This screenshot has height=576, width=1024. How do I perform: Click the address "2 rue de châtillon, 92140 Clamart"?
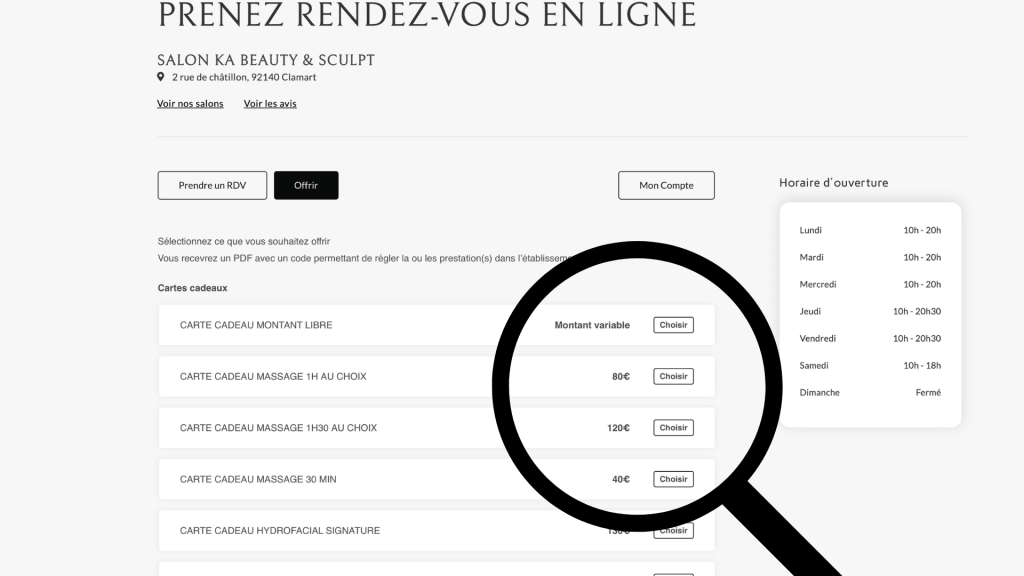coord(244,77)
